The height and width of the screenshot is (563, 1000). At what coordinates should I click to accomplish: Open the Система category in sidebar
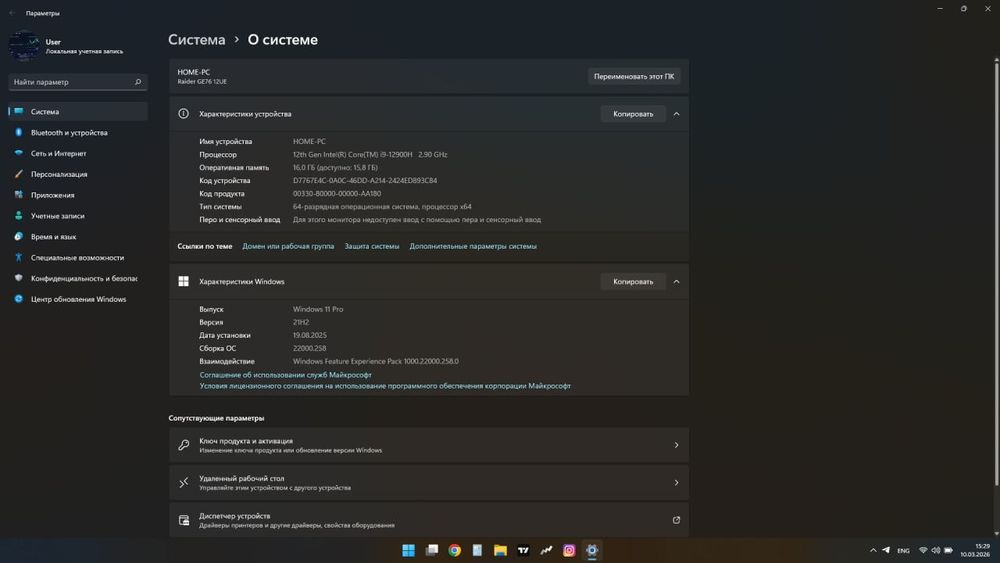click(78, 112)
